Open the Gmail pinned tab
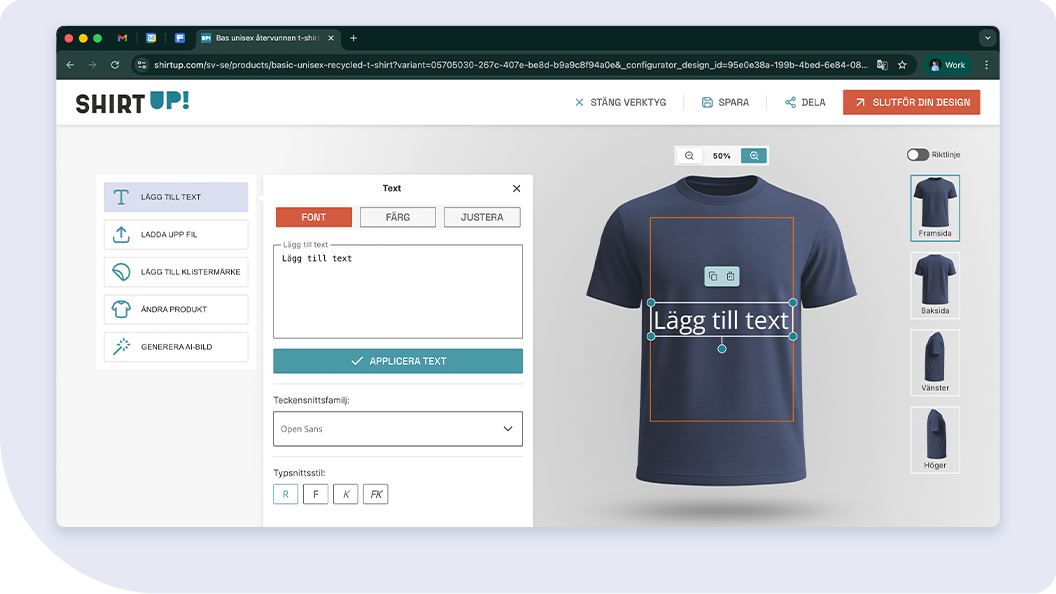The width and height of the screenshot is (1056, 594). coord(122,38)
